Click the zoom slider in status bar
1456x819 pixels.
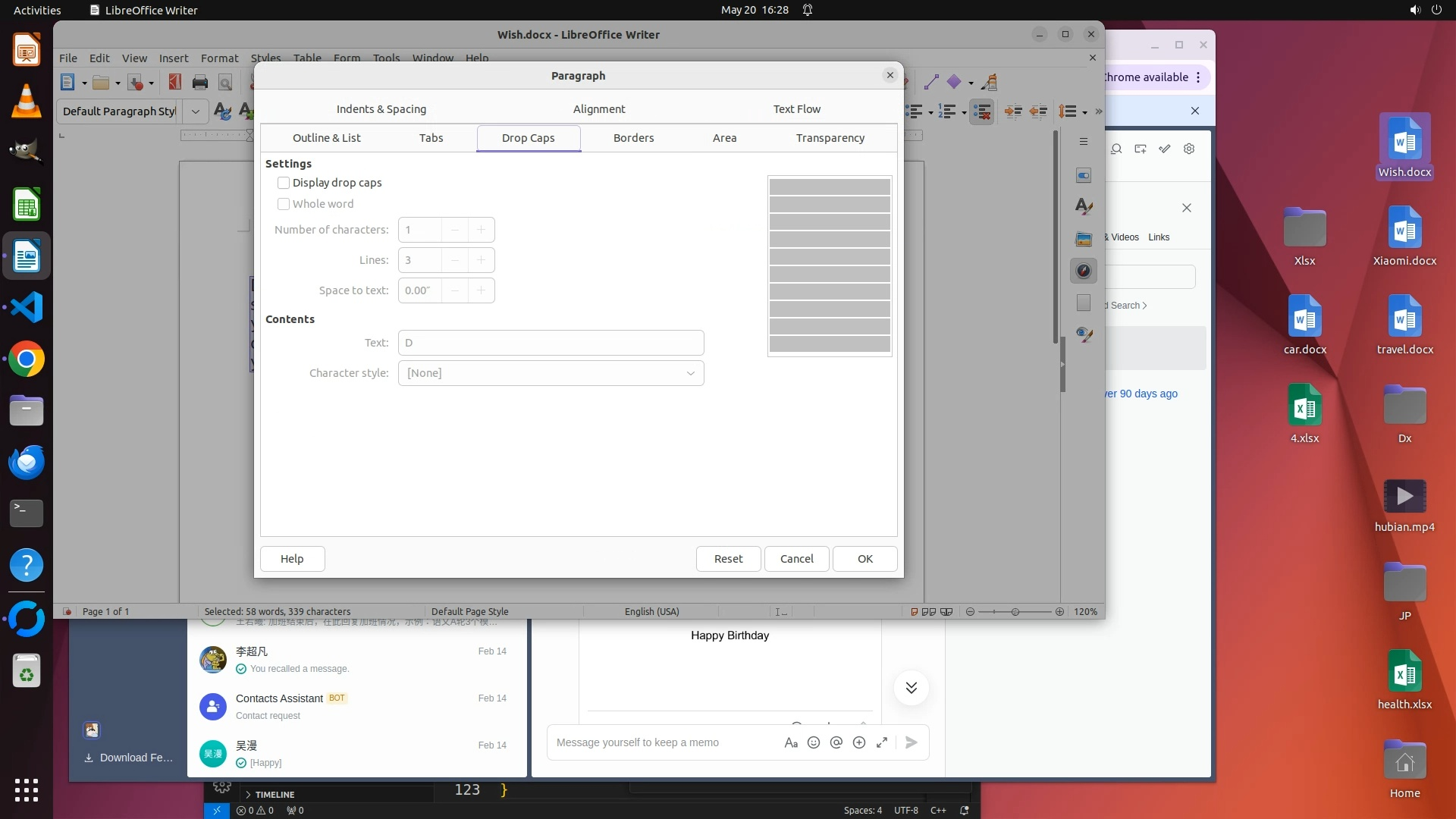coord(1015,612)
